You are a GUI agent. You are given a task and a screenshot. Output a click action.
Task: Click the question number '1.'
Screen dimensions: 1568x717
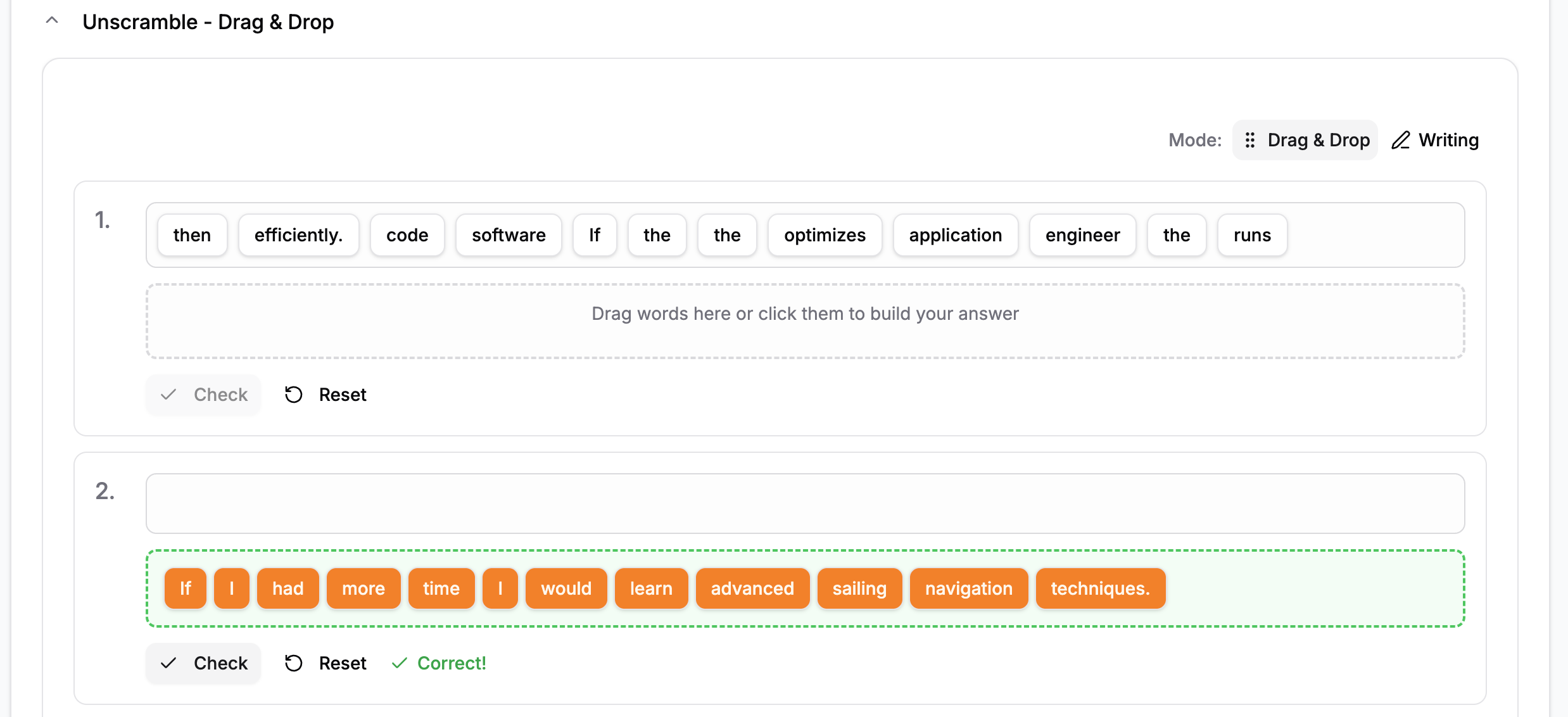click(103, 220)
